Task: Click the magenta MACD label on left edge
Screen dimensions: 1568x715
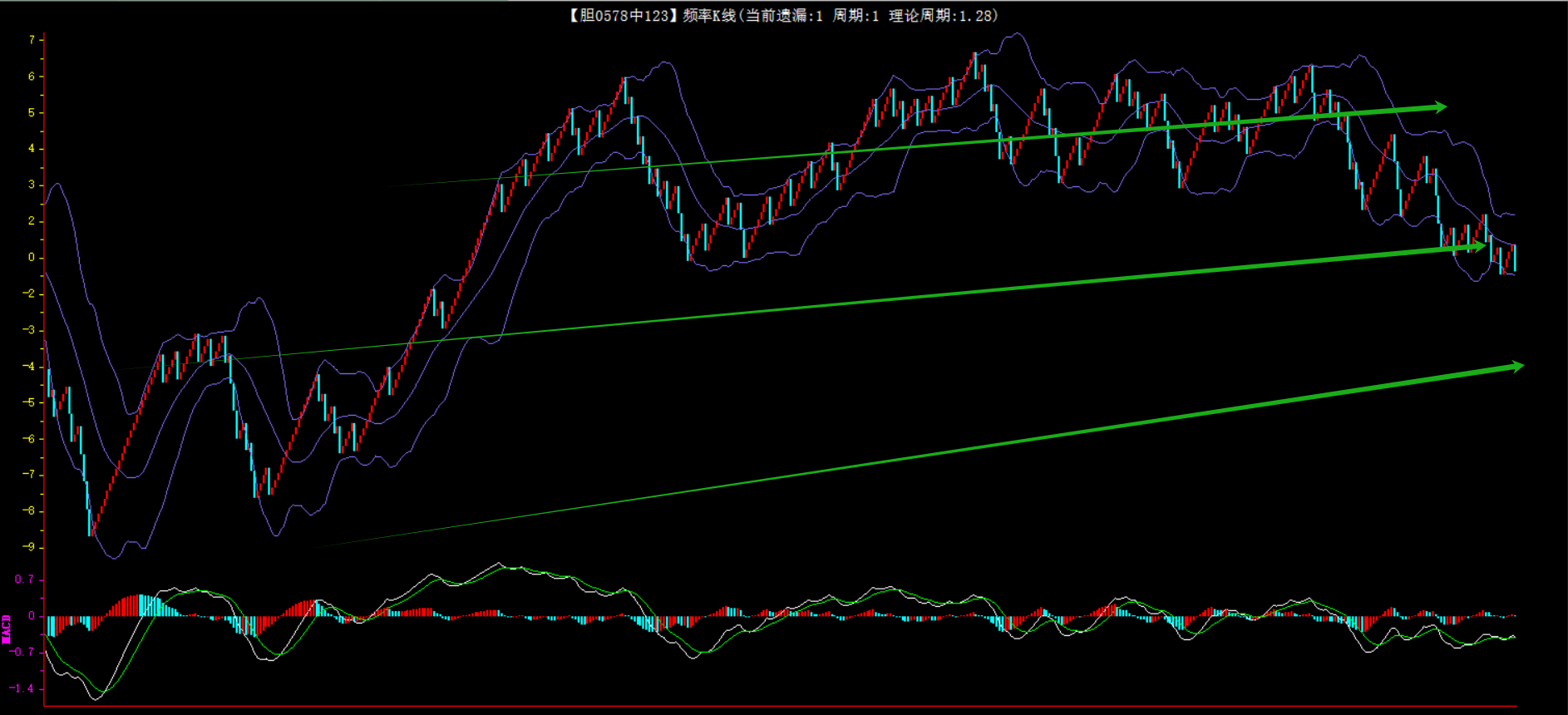Action: point(7,629)
